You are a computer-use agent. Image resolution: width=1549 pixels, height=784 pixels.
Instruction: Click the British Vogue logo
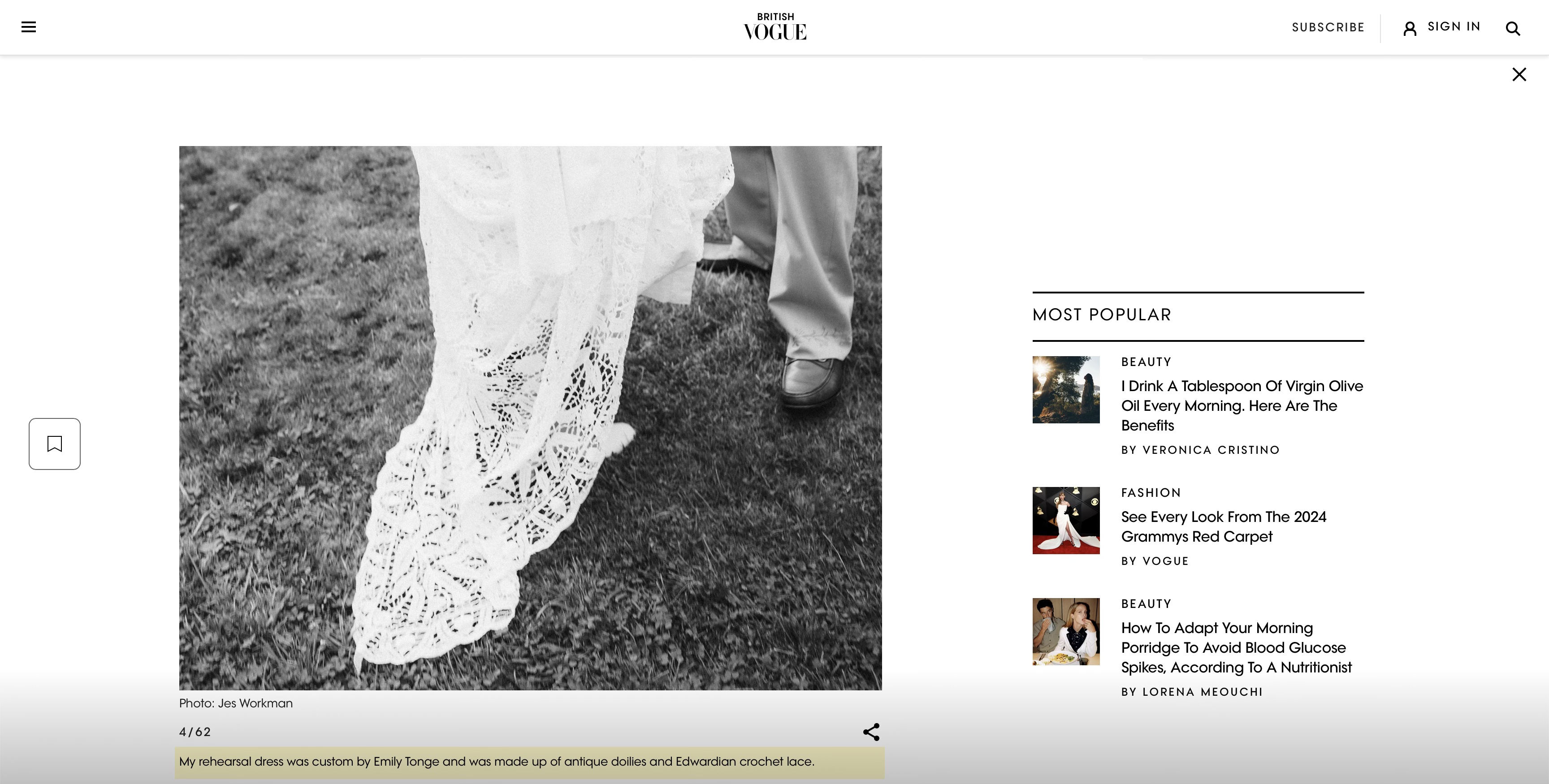774,27
